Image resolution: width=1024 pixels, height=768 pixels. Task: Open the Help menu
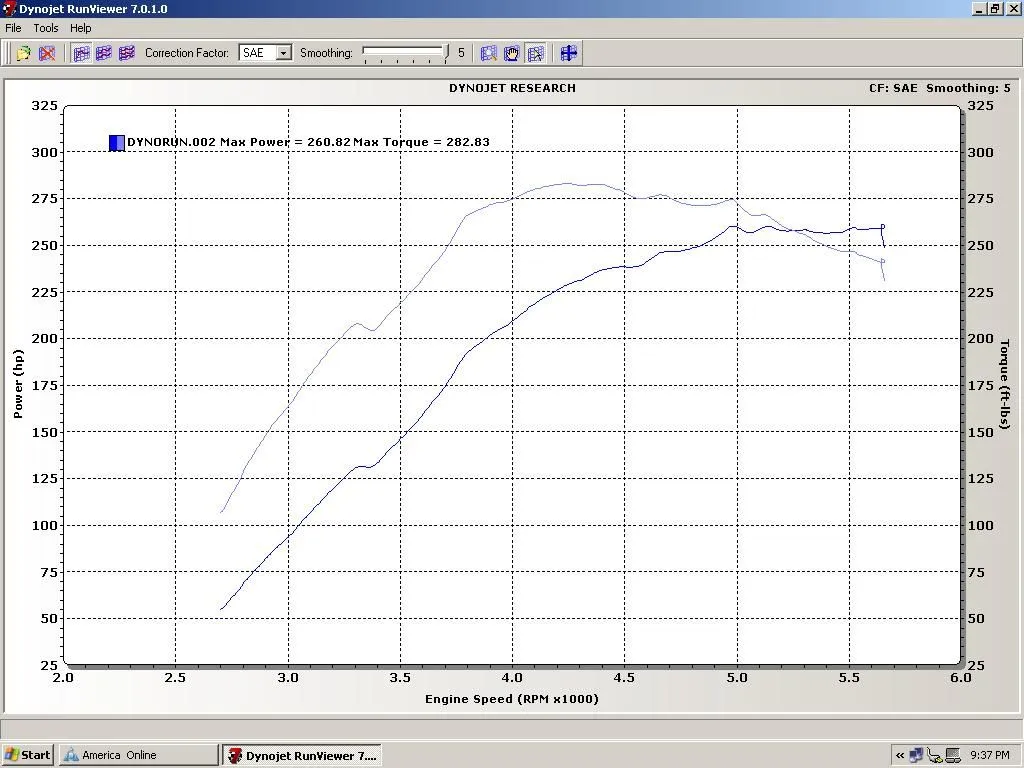tap(80, 28)
